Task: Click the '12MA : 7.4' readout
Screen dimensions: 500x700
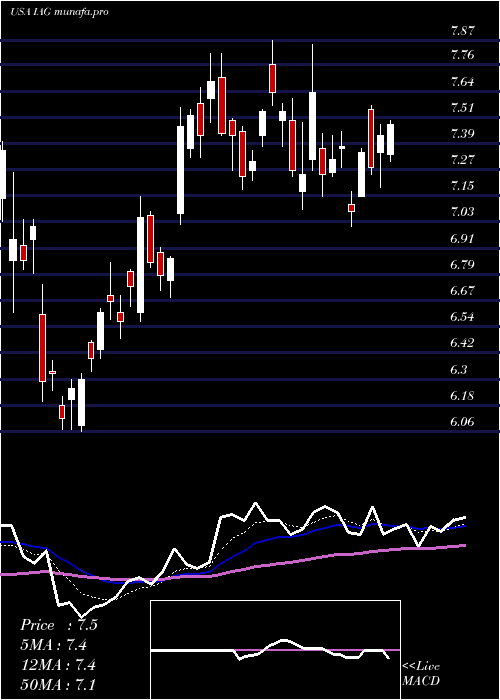Action: pos(58,664)
